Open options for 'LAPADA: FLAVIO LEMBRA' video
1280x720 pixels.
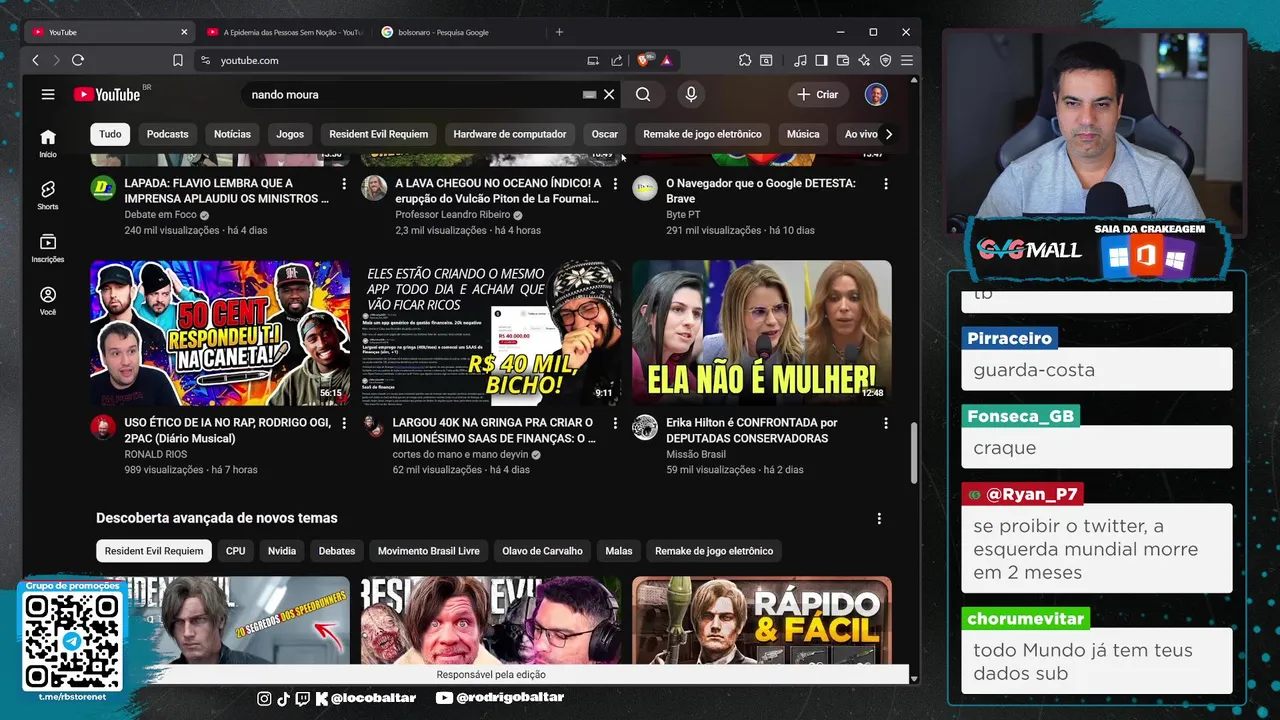[x=344, y=184]
